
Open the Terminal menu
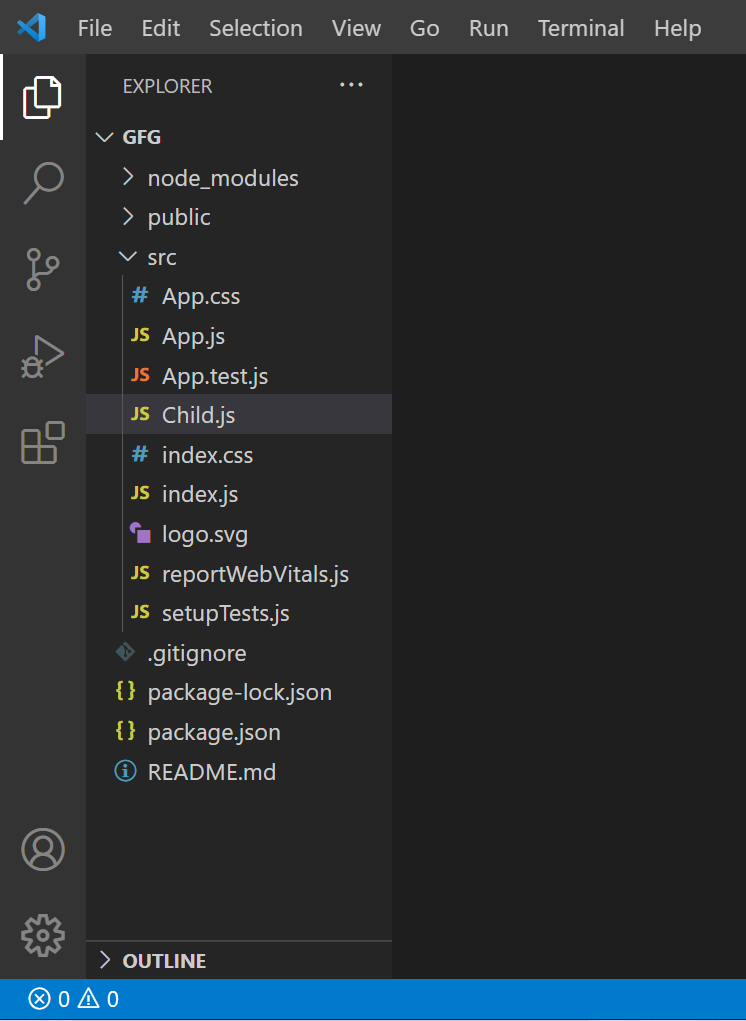[x=581, y=28]
